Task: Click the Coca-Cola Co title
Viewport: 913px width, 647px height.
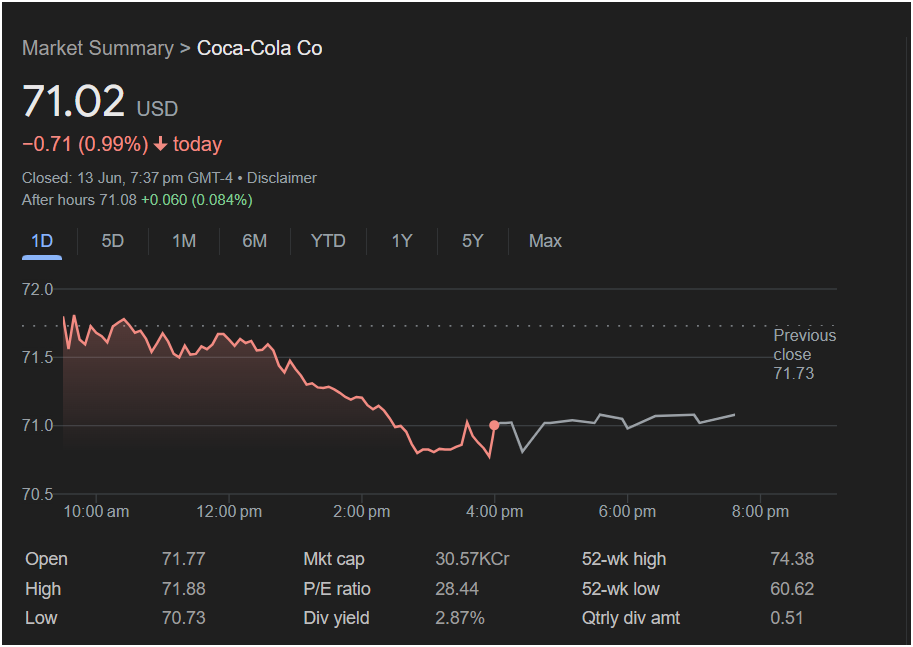Action: click(259, 48)
